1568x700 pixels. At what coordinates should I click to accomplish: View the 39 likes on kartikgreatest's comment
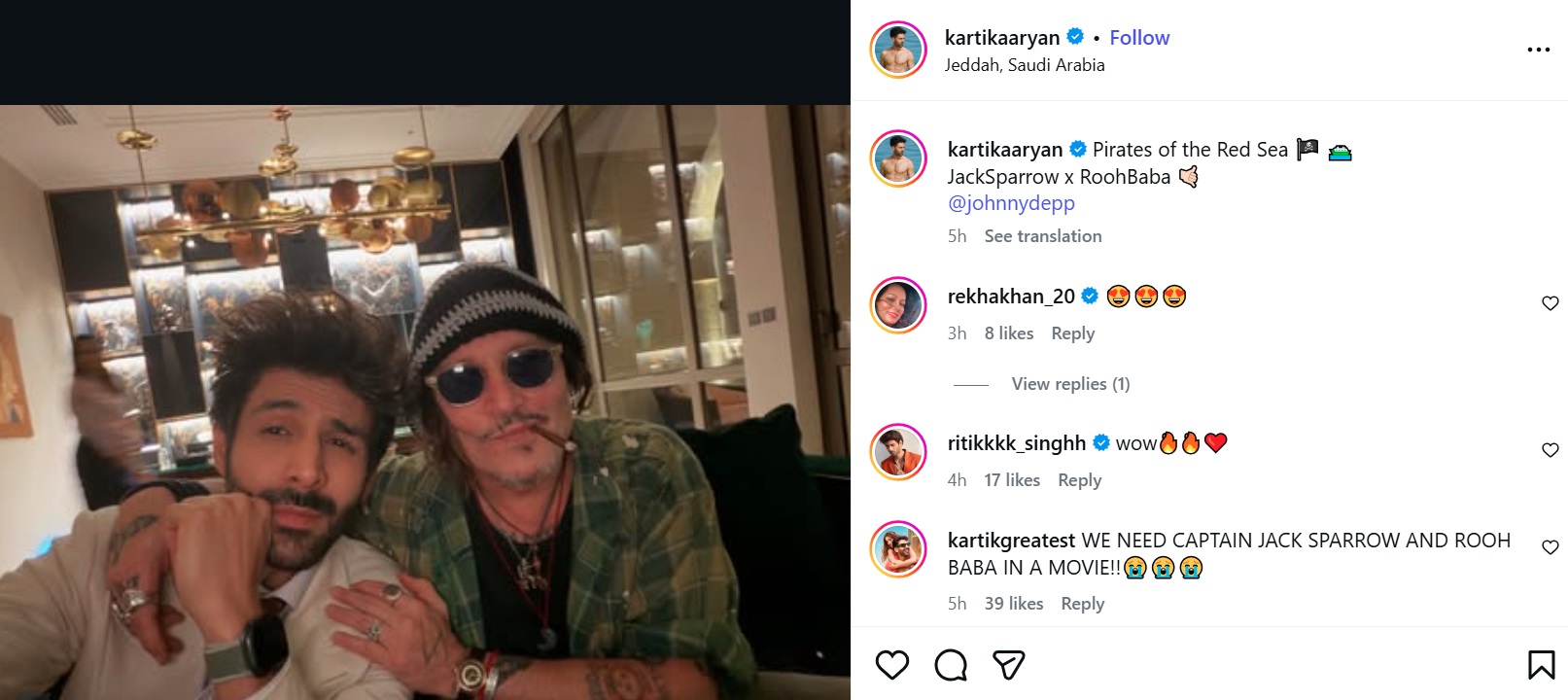click(1014, 604)
